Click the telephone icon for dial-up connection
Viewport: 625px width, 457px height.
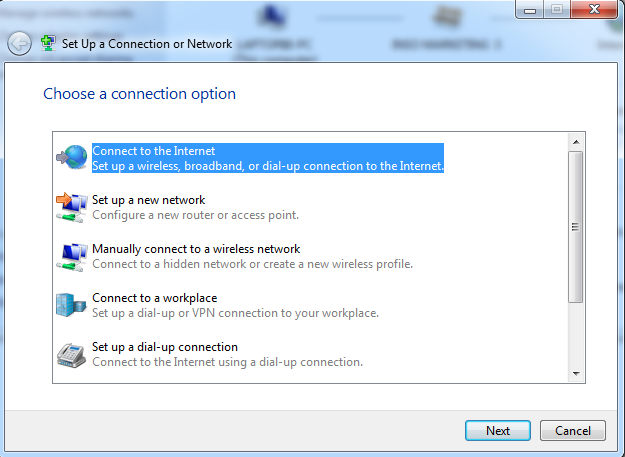tap(71, 355)
